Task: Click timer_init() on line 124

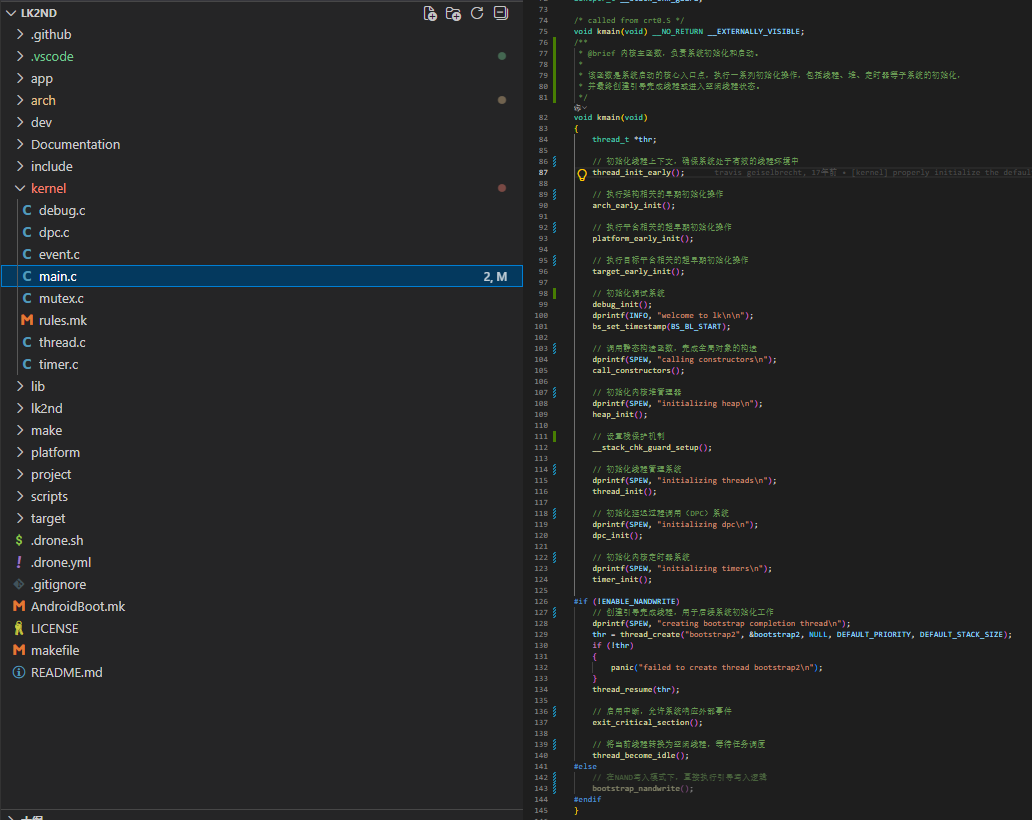Action: tap(622, 580)
